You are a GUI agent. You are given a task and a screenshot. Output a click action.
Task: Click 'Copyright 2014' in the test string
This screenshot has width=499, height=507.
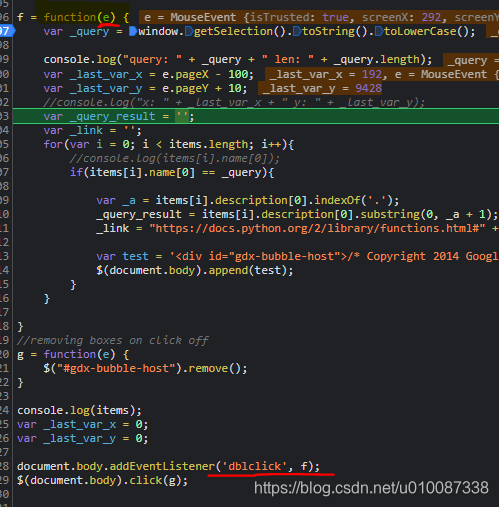(x=412, y=256)
